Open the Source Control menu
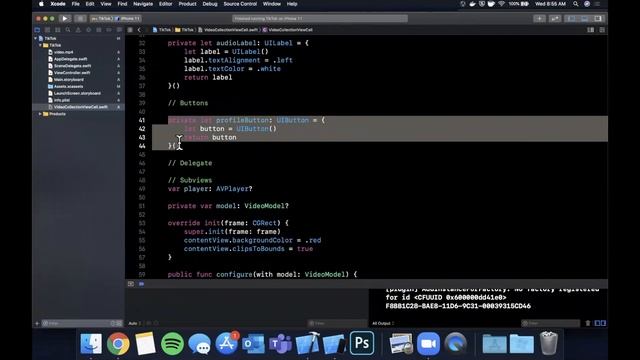 (240, 4)
